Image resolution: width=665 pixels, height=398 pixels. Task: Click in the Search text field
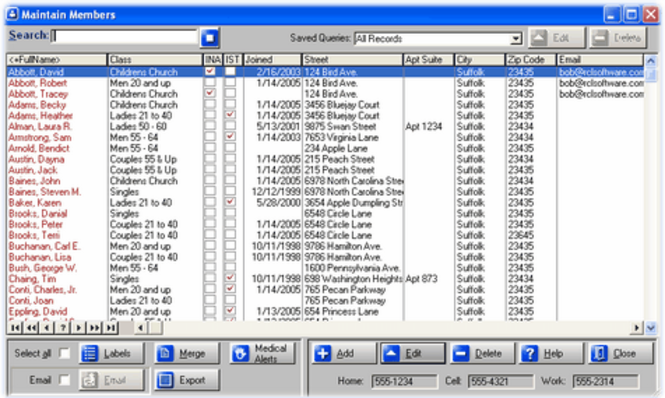125,37
